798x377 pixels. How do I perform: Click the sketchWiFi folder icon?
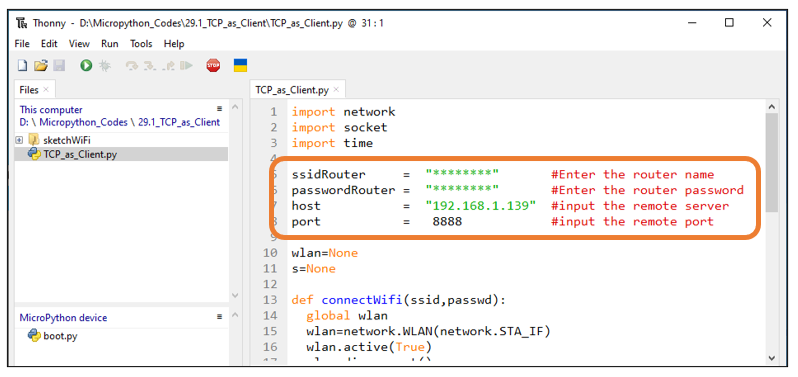pyautogui.click(x=34, y=140)
